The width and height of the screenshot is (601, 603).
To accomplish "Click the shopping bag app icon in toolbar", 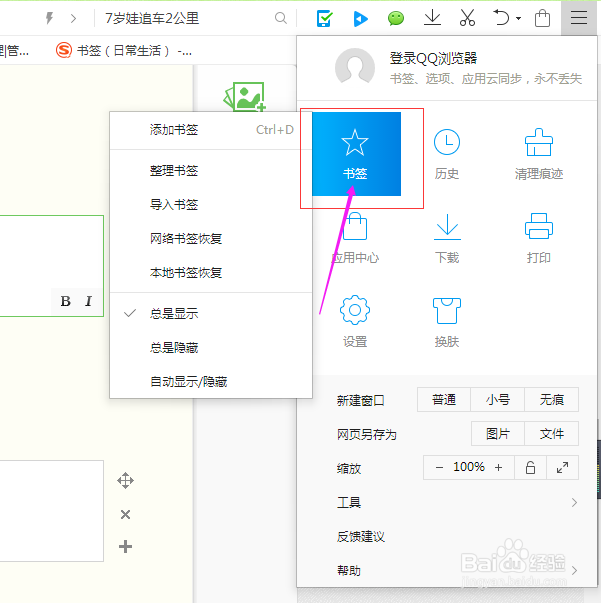I will click(x=542, y=18).
